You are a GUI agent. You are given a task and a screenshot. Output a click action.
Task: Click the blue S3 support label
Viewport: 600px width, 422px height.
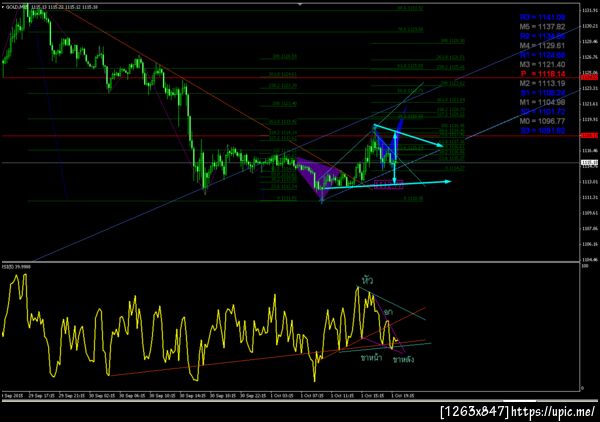click(x=543, y=131)
